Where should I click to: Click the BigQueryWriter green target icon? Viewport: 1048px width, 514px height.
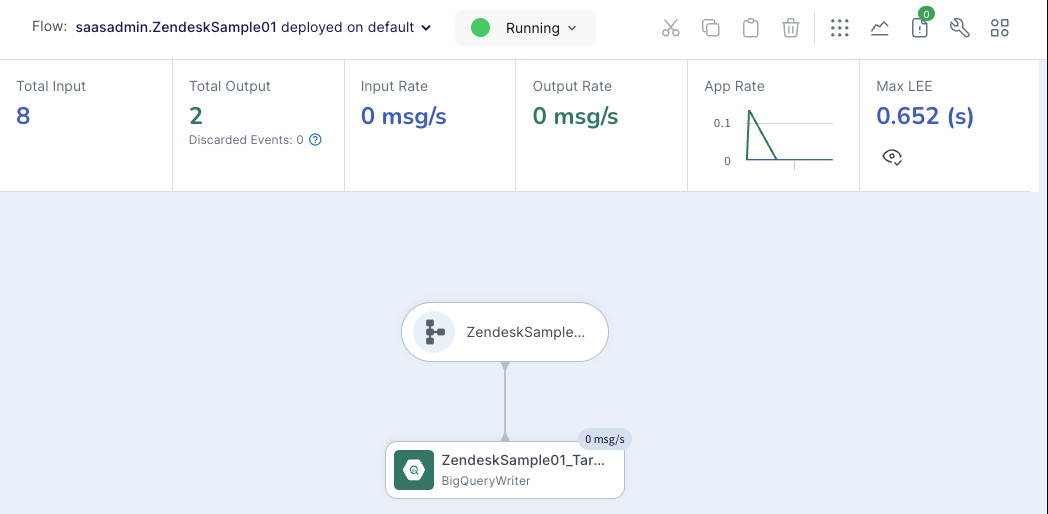click(414, 470)
